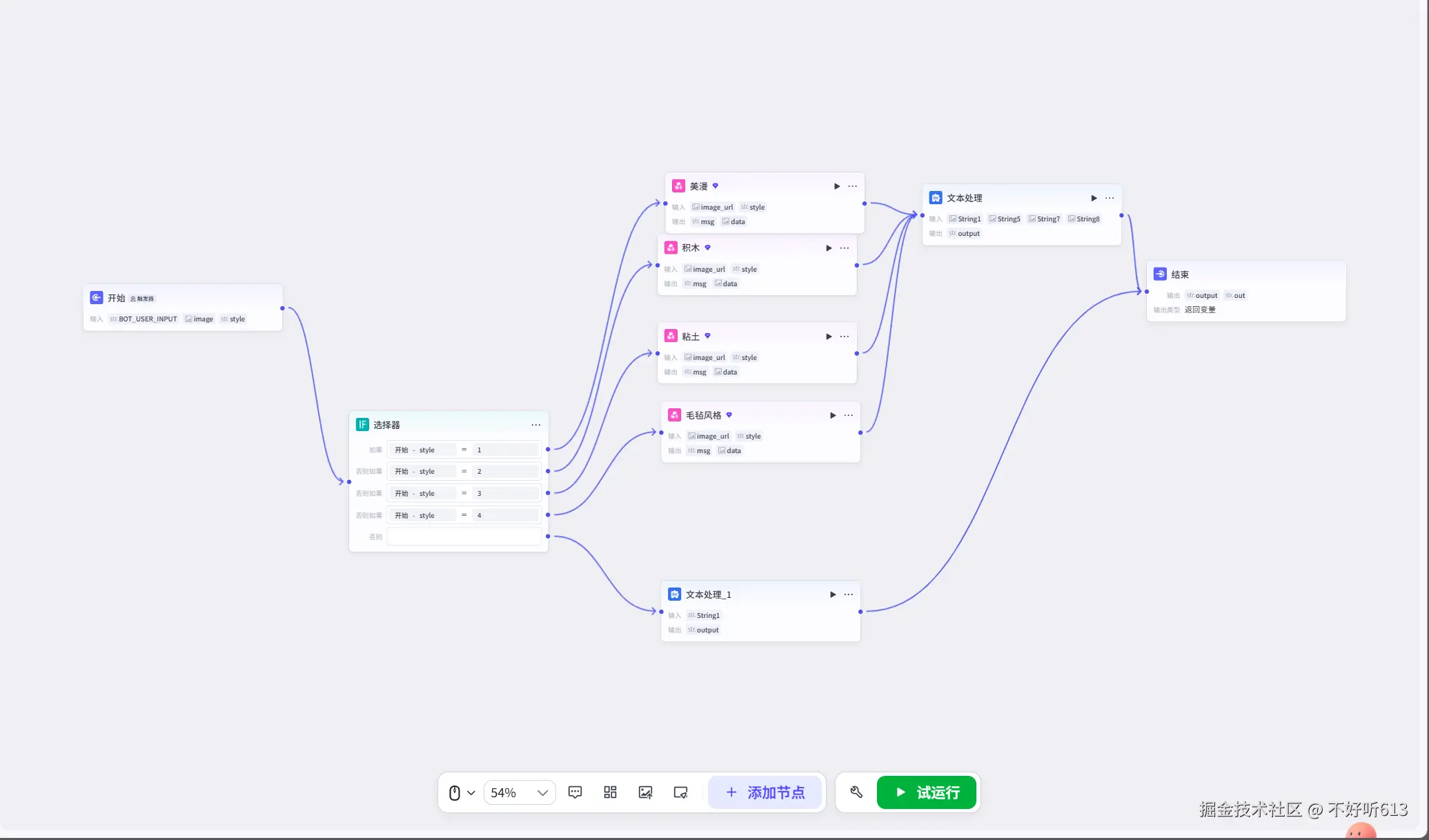Click the String7 input in 文本处理 node
This screenshot has width=1429, height=840.
[1044, 219]
